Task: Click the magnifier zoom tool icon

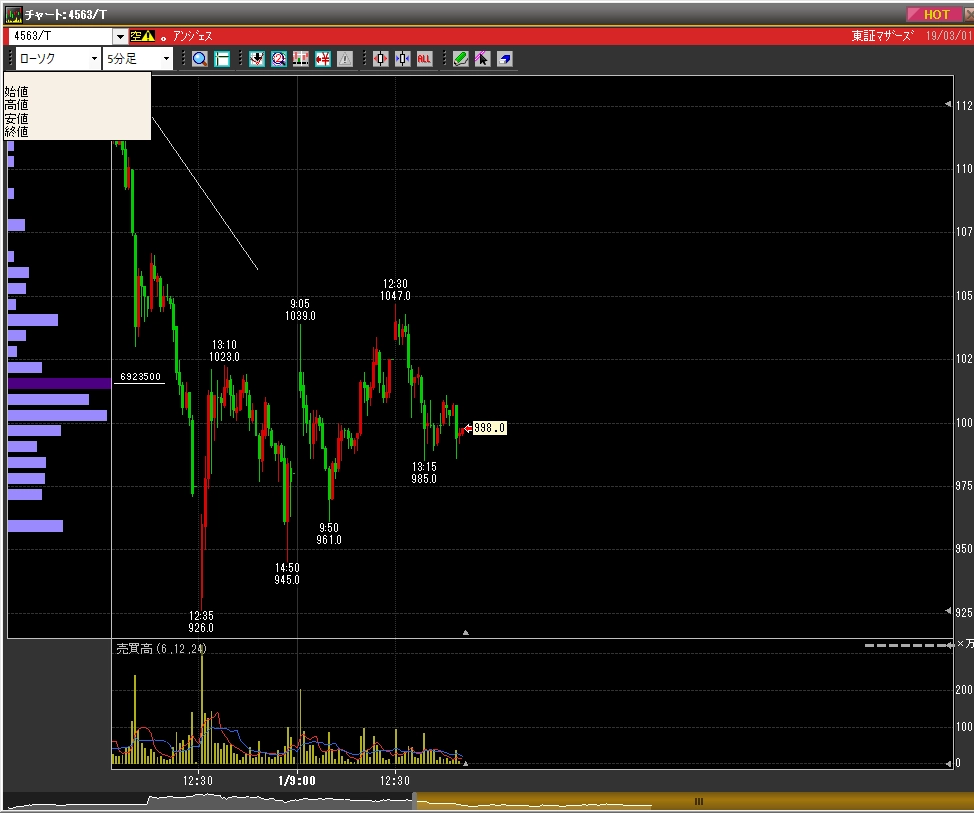Action: (199, 59)
